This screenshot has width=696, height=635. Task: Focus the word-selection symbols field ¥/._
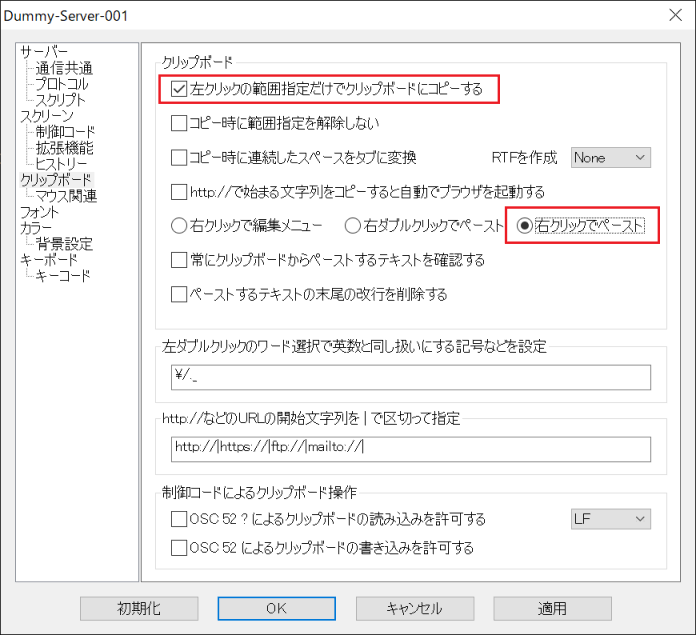(x=411, y=377)
